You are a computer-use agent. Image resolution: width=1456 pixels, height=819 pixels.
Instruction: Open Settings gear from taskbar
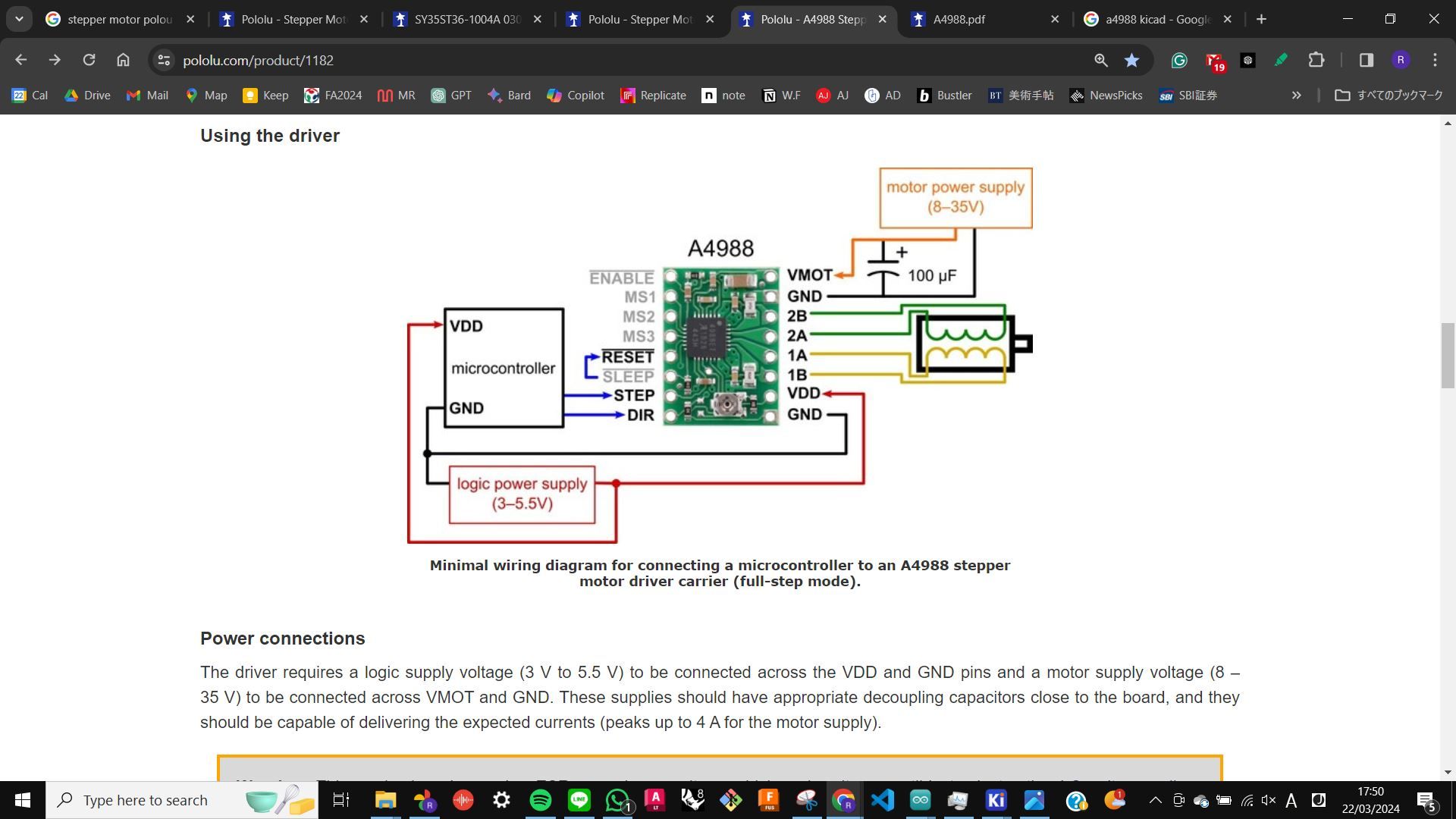coord(501,800)
